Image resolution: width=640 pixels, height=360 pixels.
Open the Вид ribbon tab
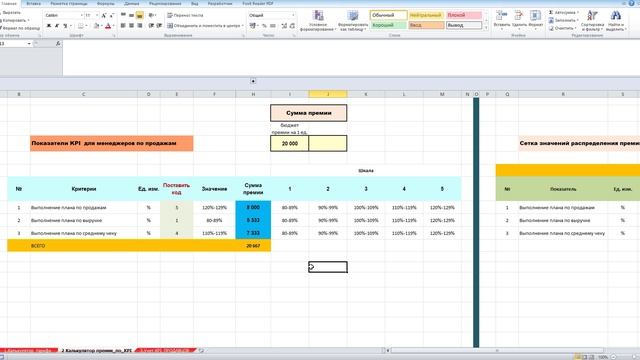pyautogui.click(x=195, y=3)
